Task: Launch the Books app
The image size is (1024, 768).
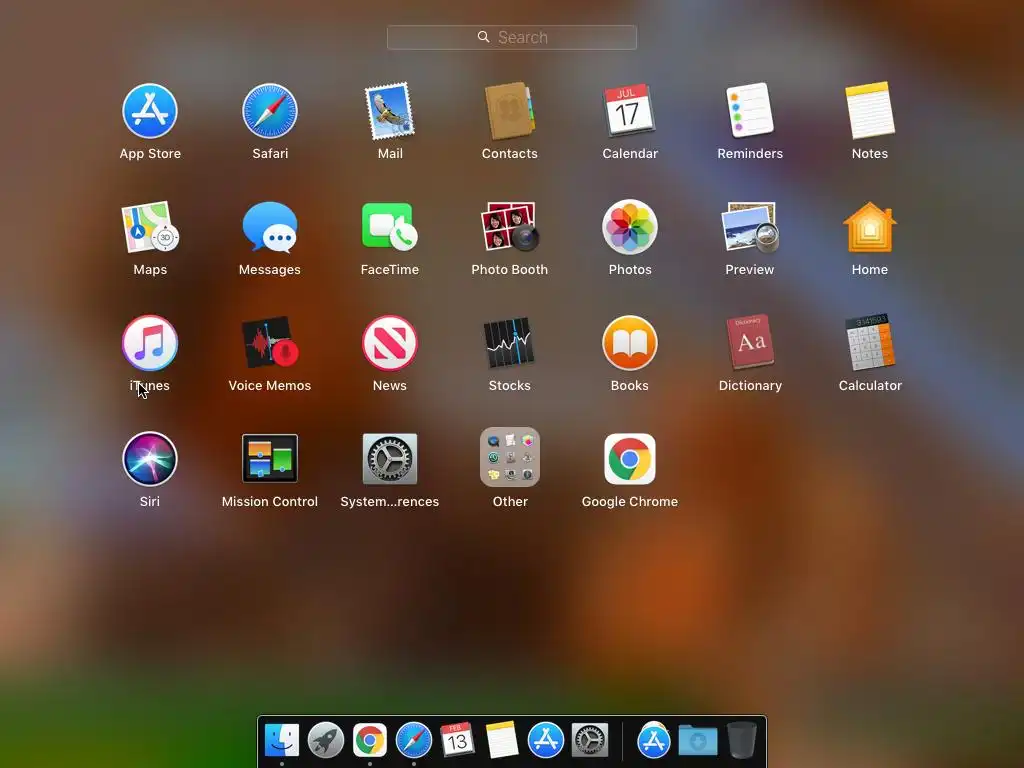Action: point(630,343)
